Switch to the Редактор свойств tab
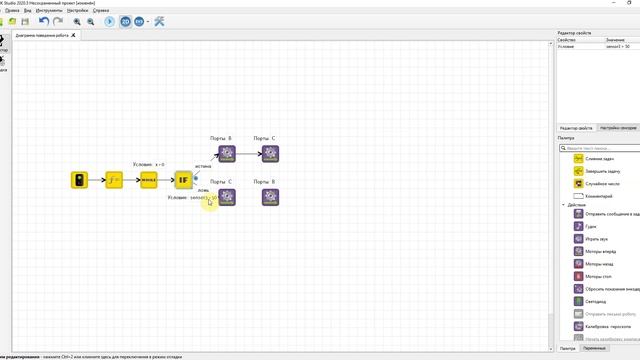 pyautogui.click(x=576, y=128)
